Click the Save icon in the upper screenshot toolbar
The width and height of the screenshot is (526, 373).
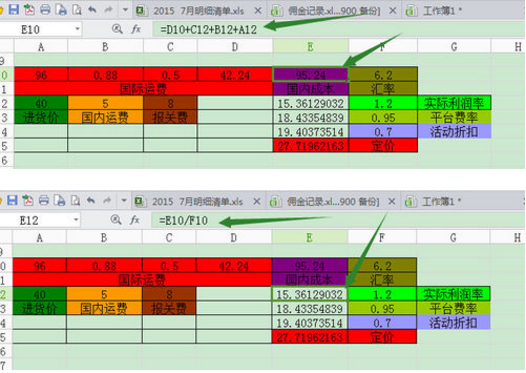tap(13, 9)
